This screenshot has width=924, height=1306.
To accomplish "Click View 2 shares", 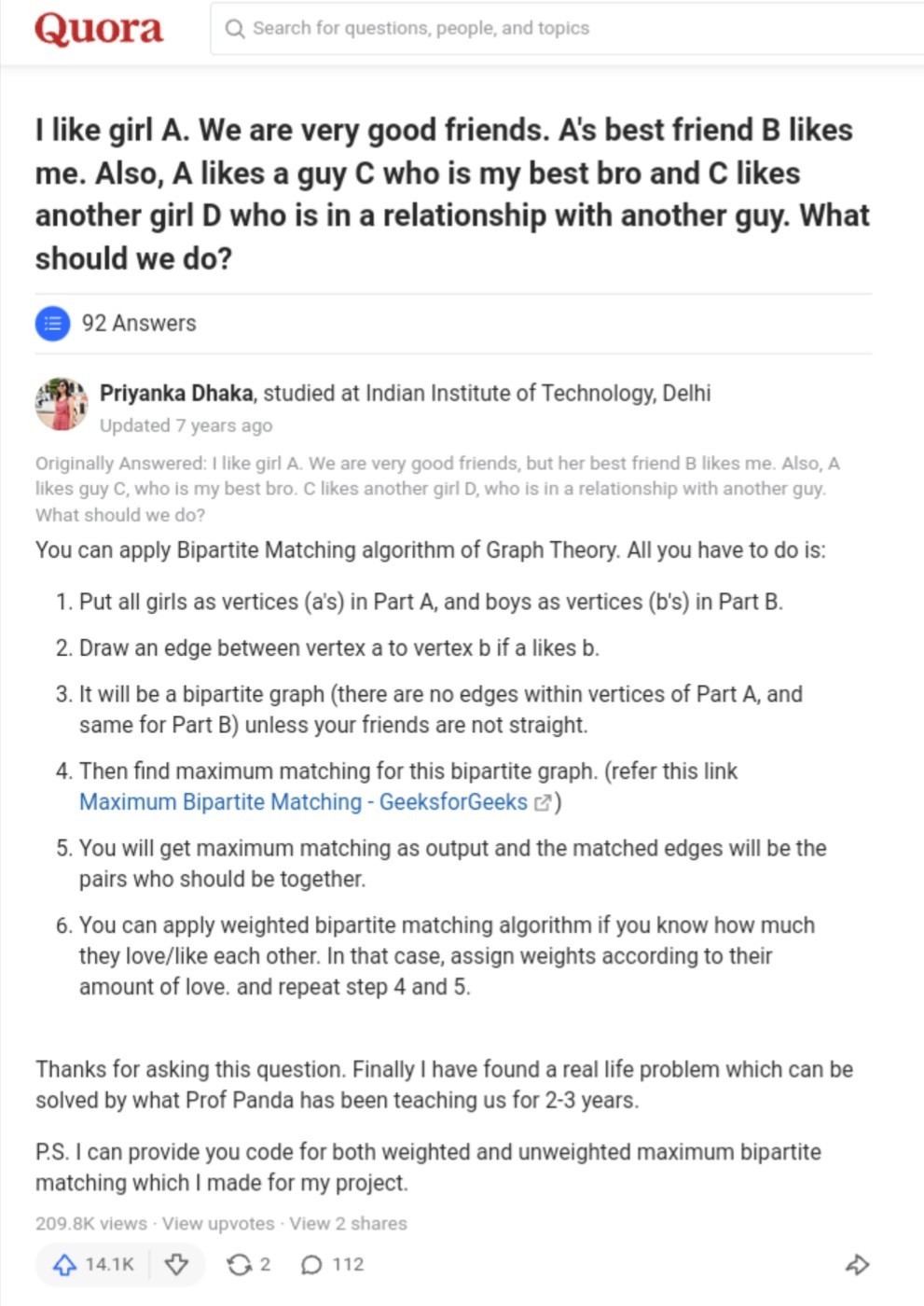I will tap(348, 1224).
